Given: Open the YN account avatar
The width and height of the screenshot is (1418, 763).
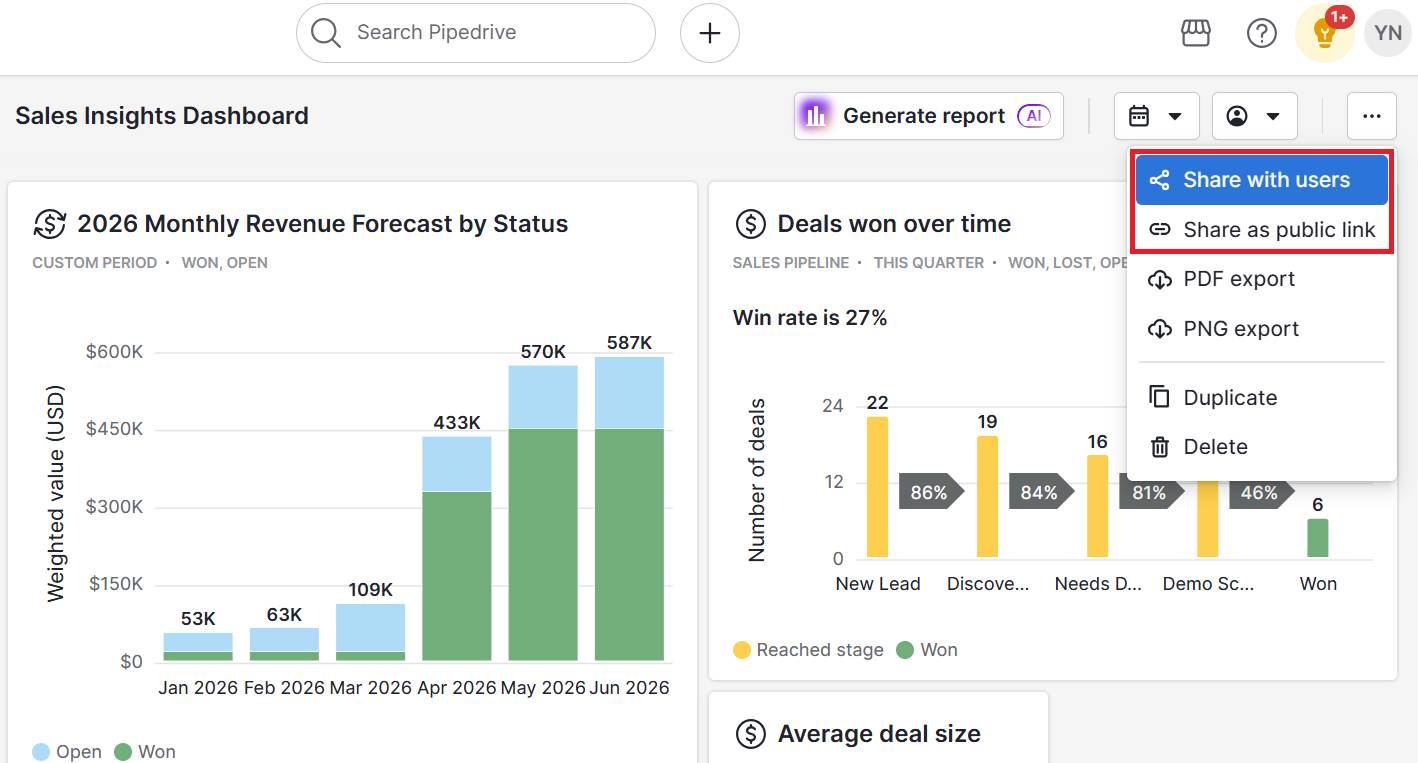Looking at the screenshot, I should pos(1388,33).
